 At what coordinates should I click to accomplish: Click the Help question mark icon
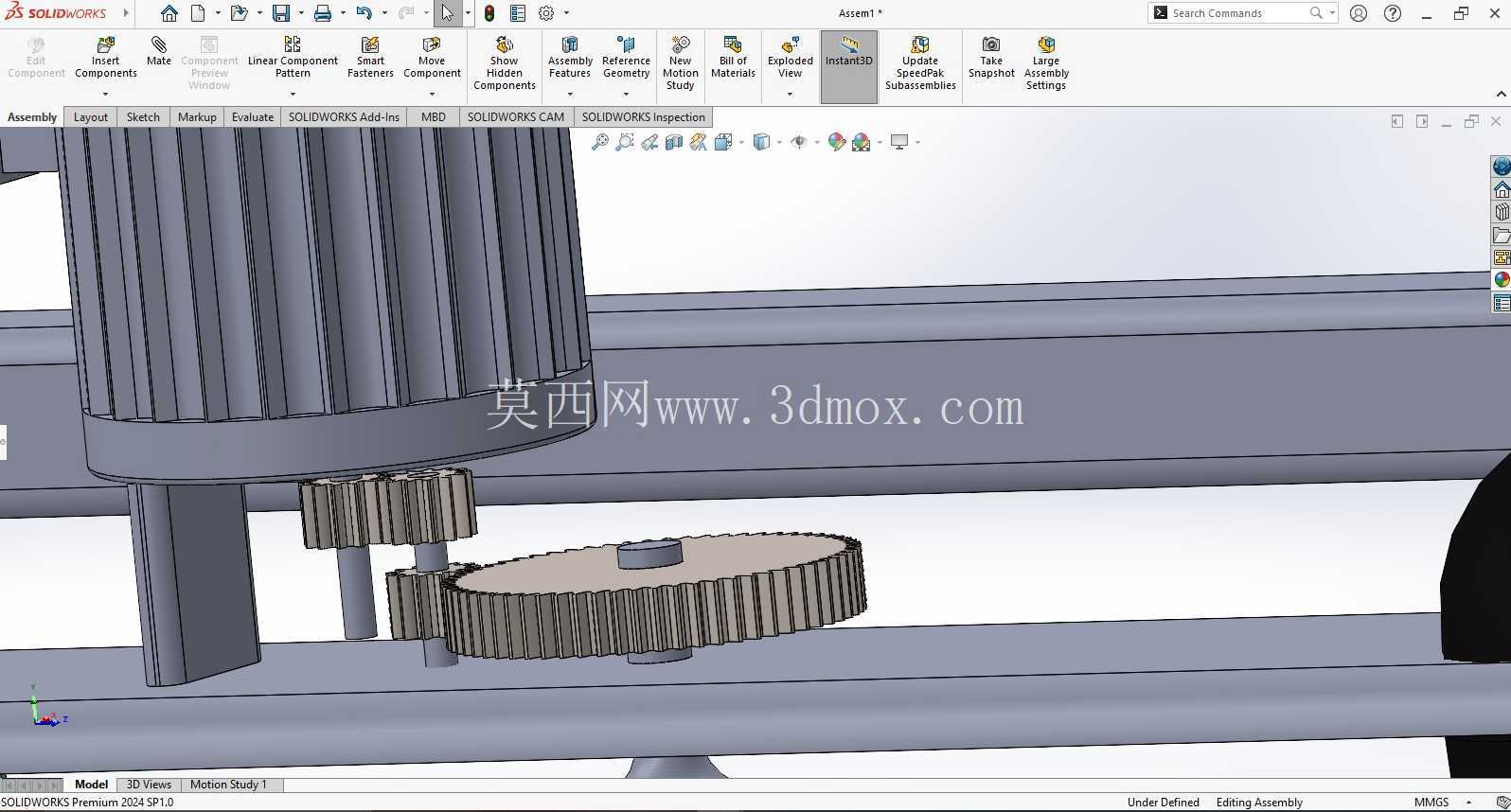coord(1393,13)
